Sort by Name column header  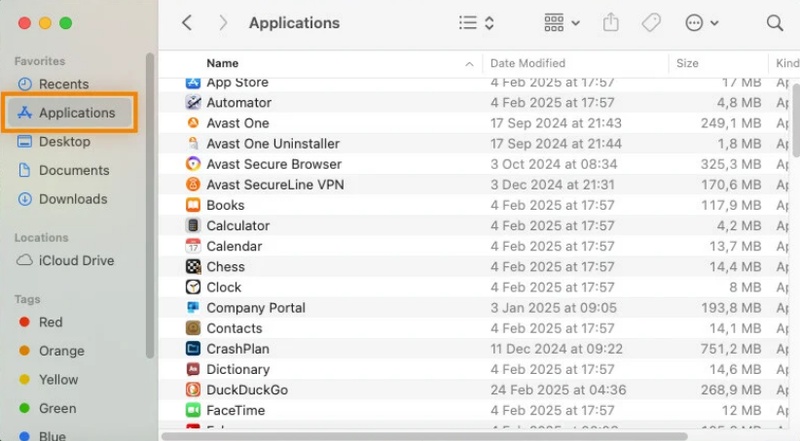222,63
